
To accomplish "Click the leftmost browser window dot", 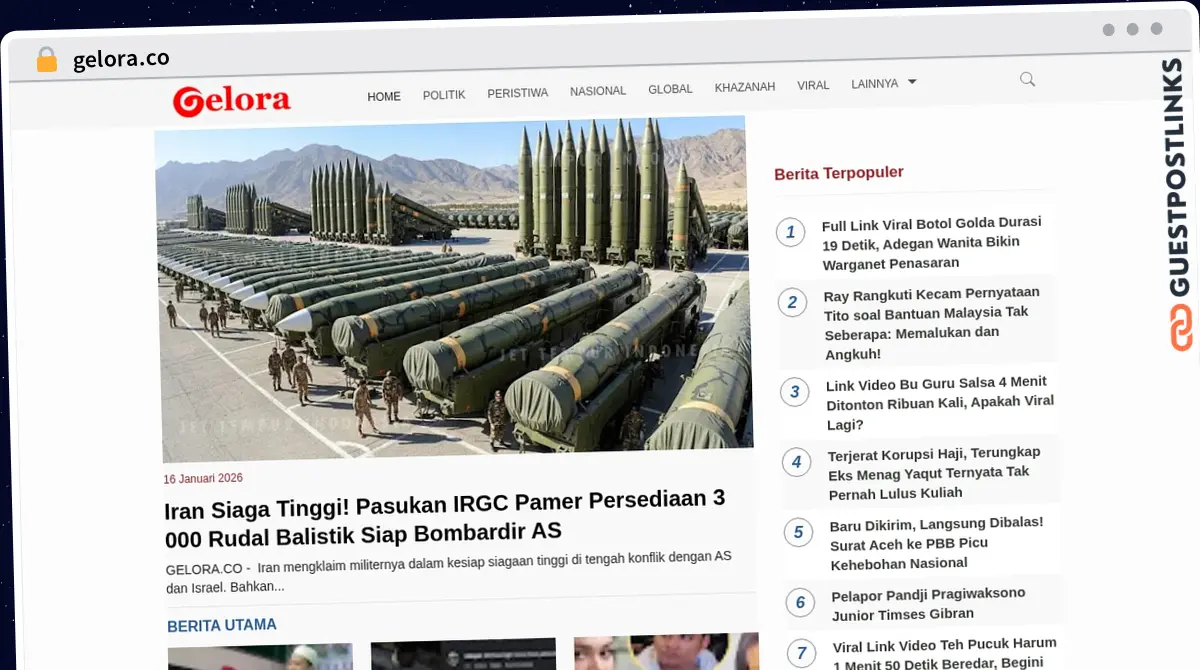I will coord(1108,30).
